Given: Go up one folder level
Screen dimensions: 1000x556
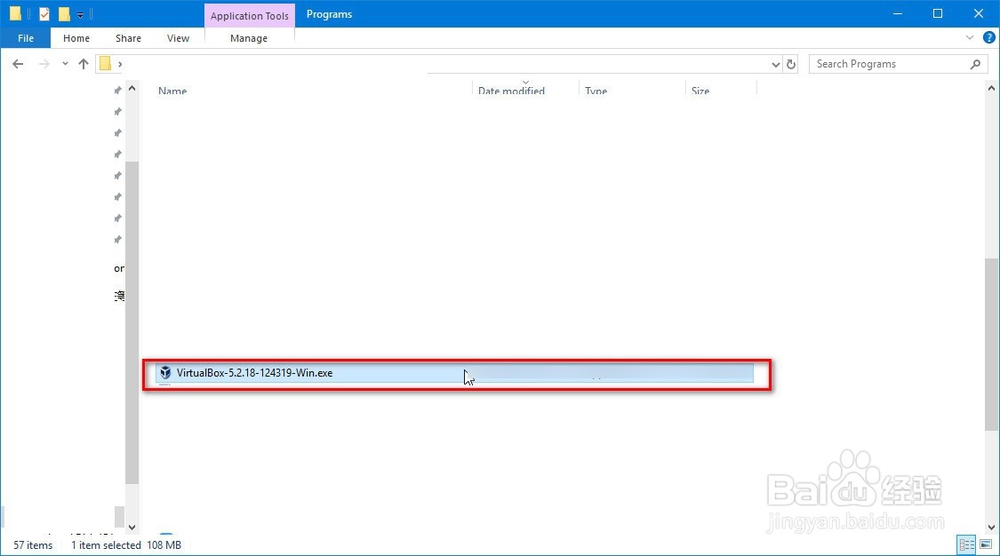Looking at the screenshot, I should (x=84, y=64).
